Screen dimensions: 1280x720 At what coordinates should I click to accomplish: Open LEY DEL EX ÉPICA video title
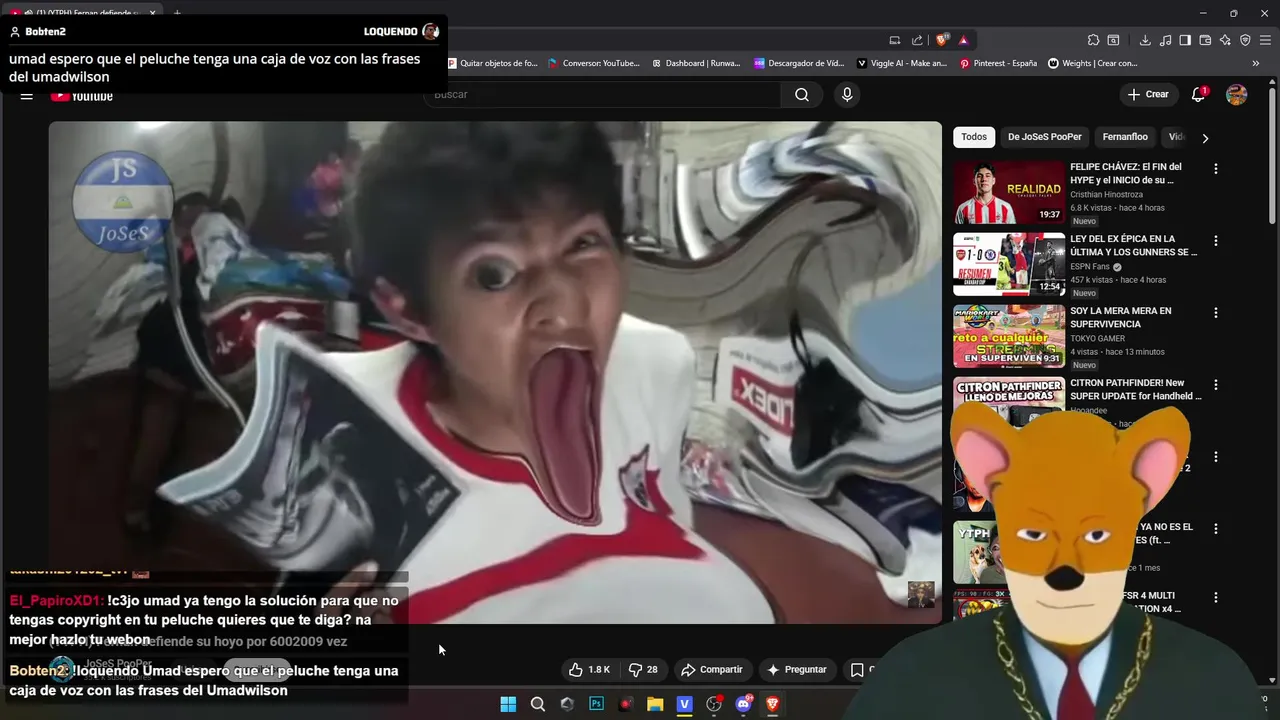tap(1133, 246)
